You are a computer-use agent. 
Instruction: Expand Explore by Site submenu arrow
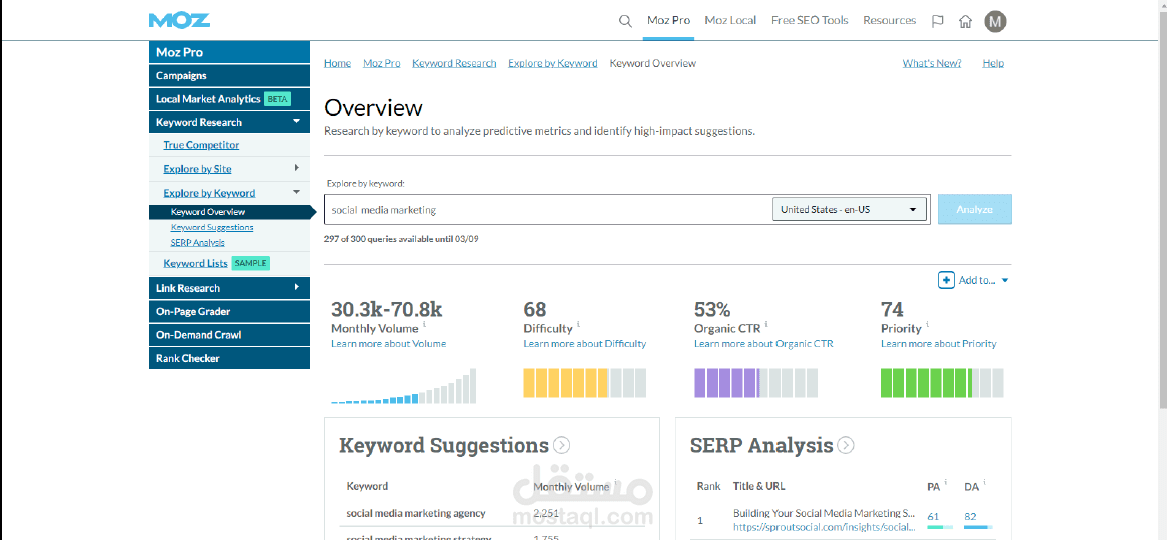tap(296, 168)
